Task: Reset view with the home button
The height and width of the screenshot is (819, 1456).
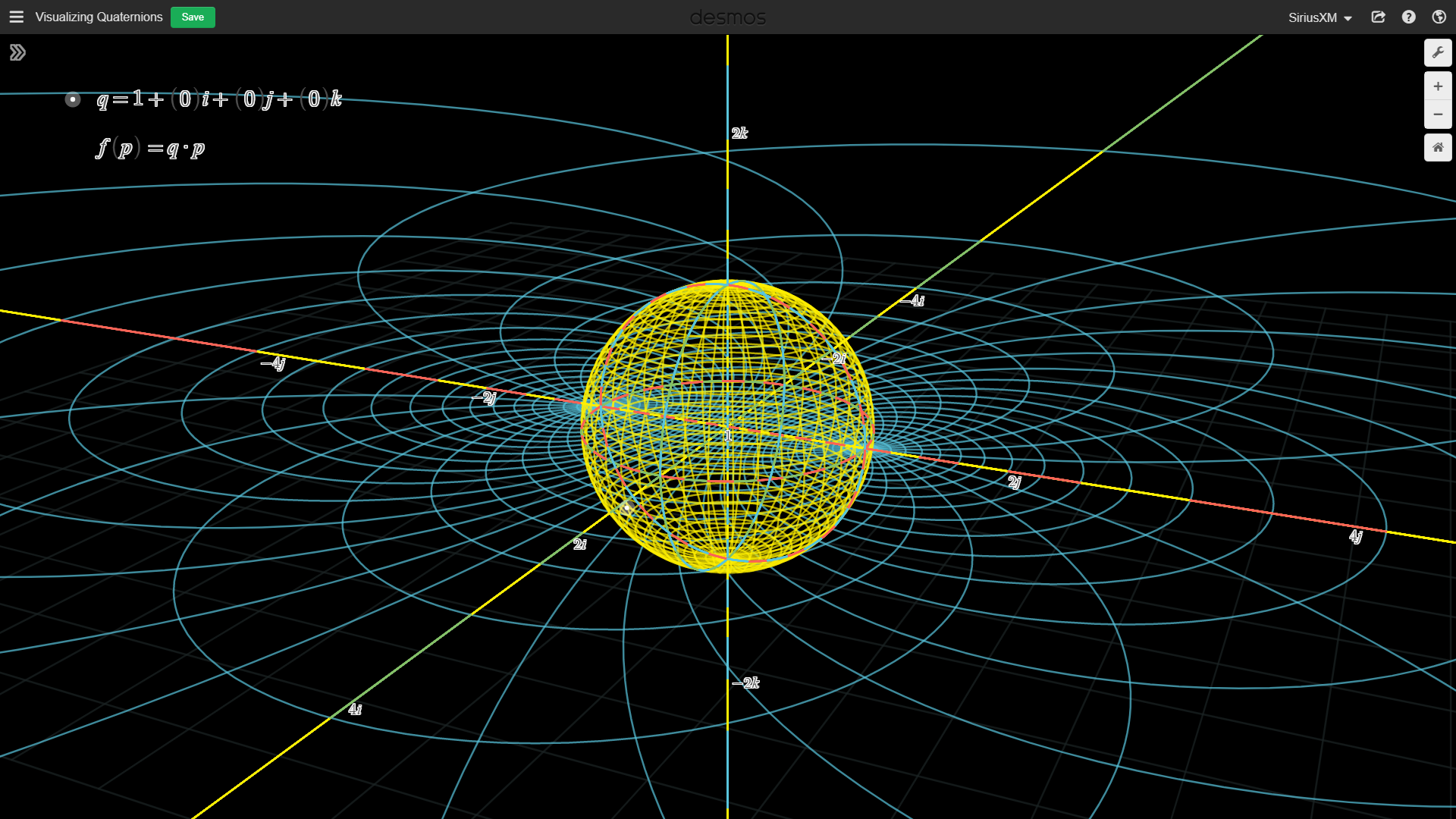Action: point(1438,147)
